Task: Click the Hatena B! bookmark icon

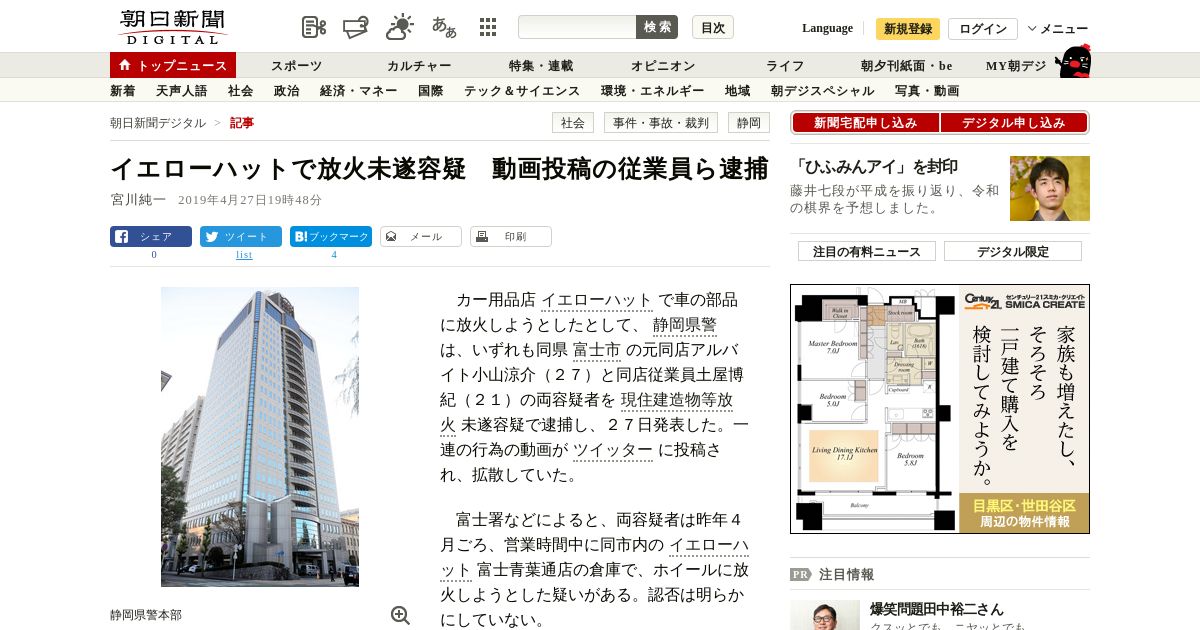Action: click(x=299, y=237)
